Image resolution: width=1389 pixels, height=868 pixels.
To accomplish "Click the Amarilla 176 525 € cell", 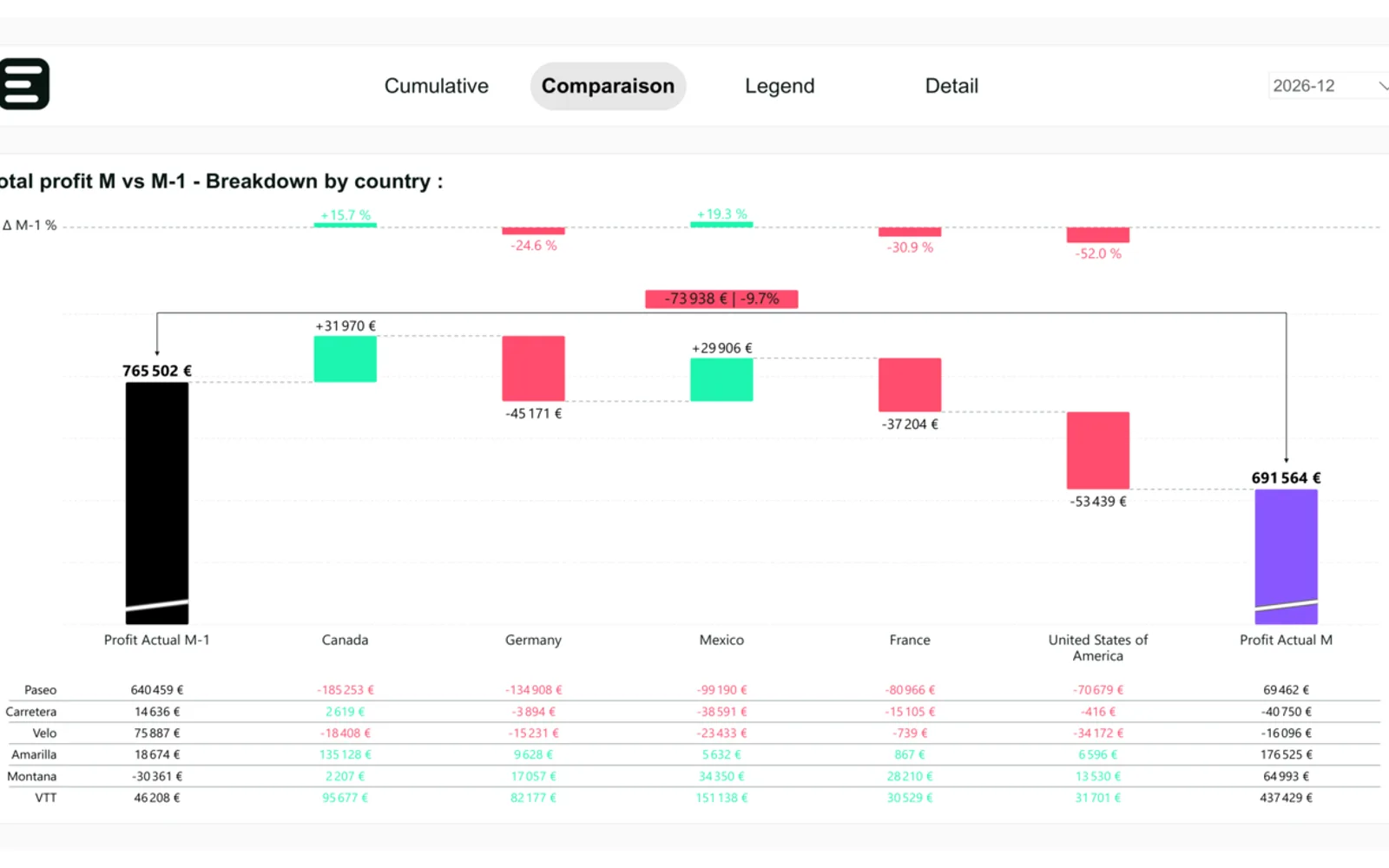I will click(x=1287, y=755).
